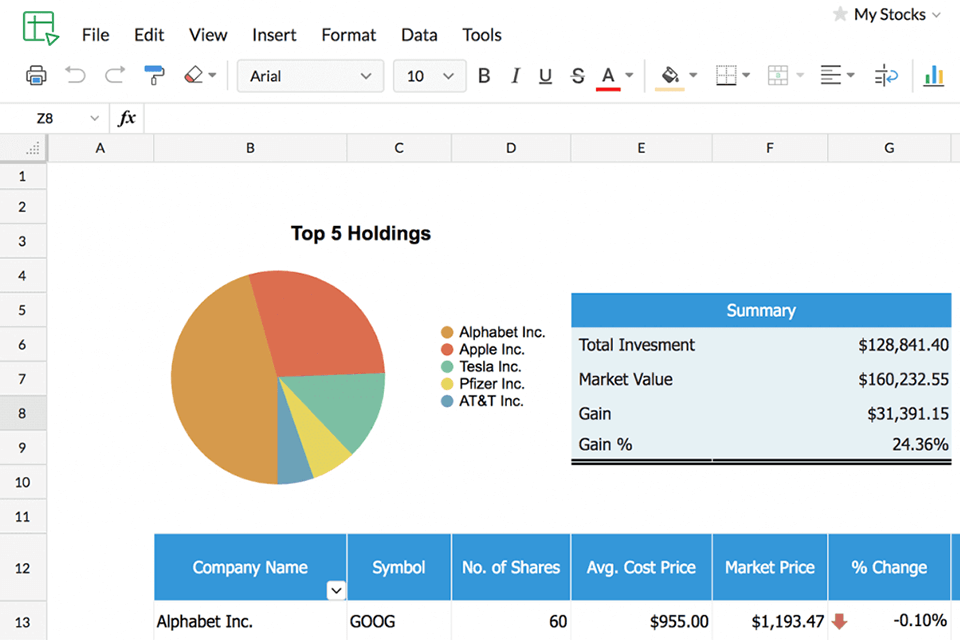
Task: Click the Pfizer Inc. legend entry
Action: tap(482, 384)
